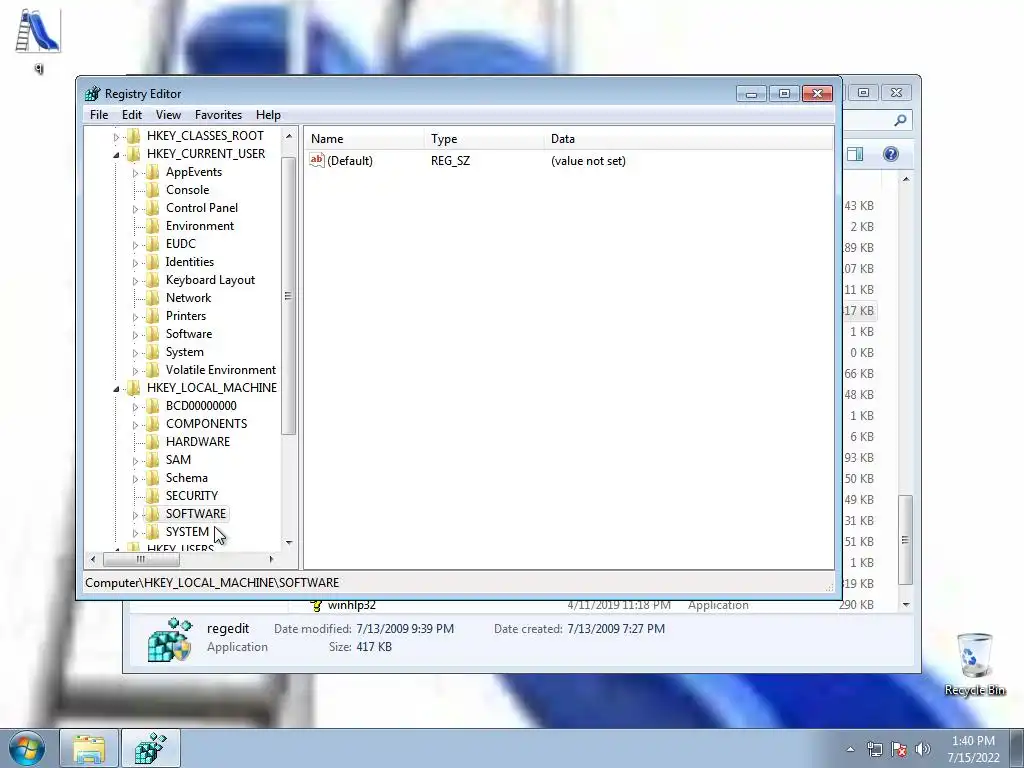Expand the HKEY_CLASSES_ROOT key
This screenshot has height=768, width=1024.
tap(116, 136)
